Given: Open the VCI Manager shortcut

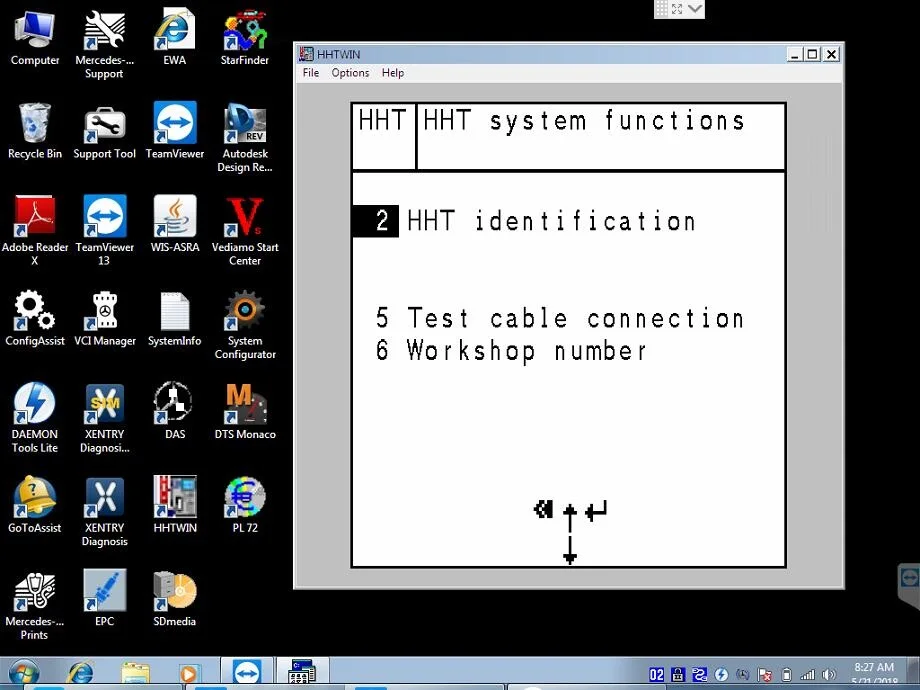Looking at the screenshot, I should coord(104,319).
